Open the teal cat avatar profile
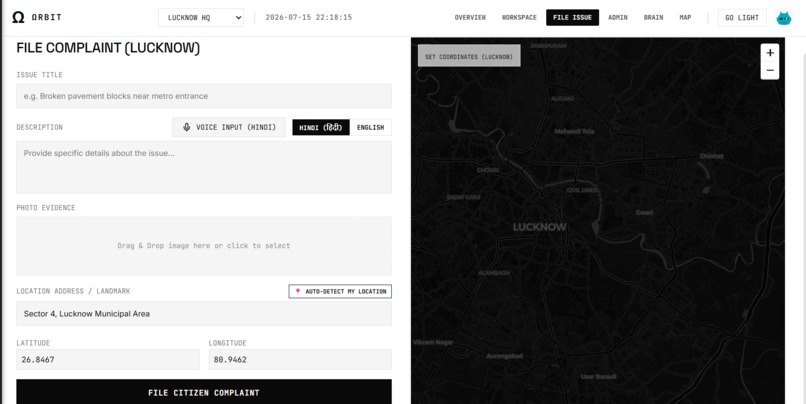The image size is (806, 404). point(783,17)
